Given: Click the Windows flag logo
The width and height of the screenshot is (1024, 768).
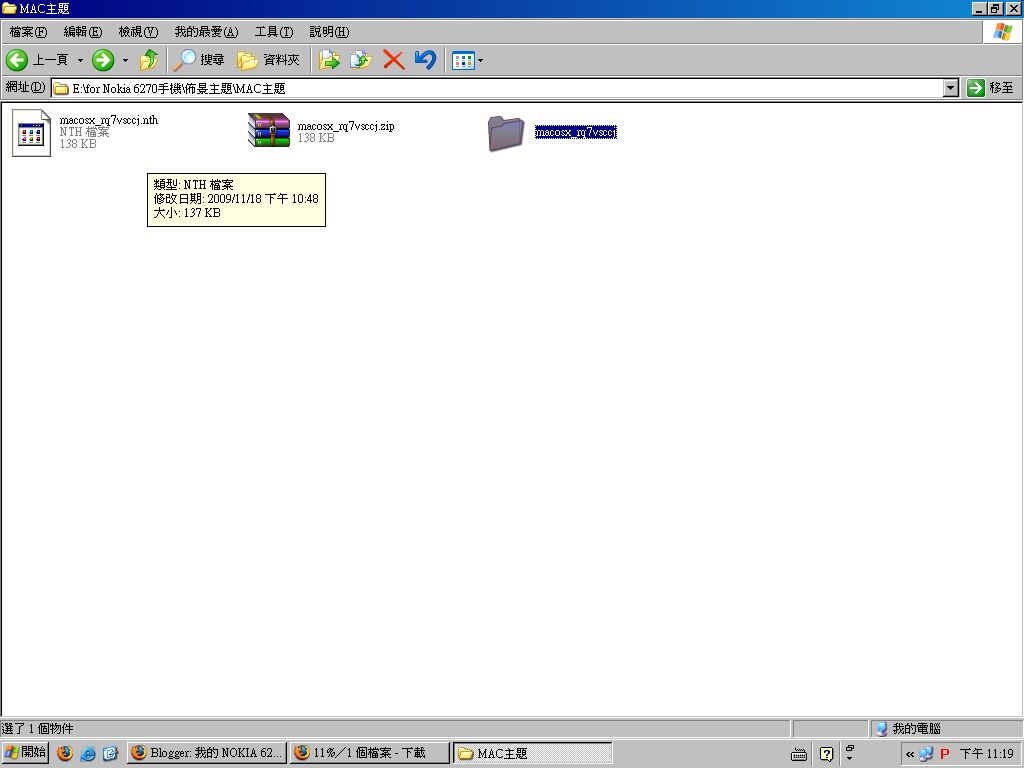Looking at the screenshot, I should pos(1003,31).
